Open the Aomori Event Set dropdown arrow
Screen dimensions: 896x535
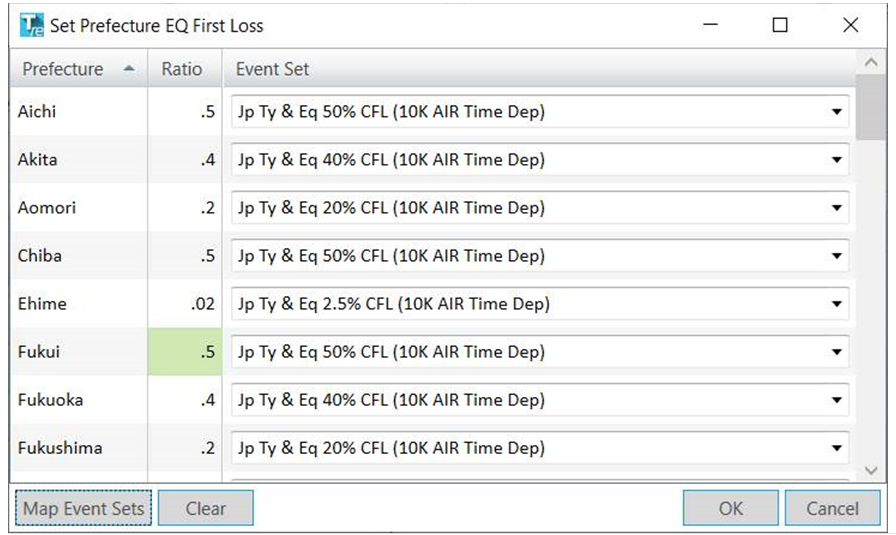(x=836, y=208)
